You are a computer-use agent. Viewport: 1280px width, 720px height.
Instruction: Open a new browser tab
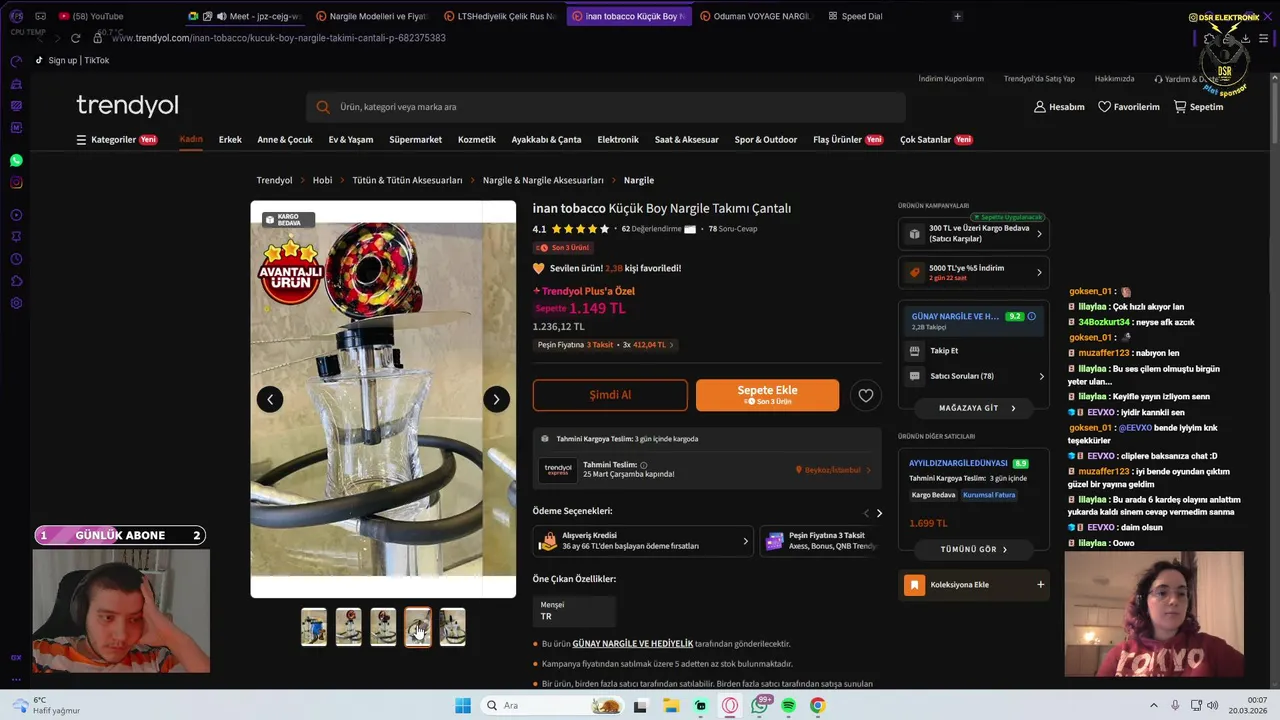click(x=957, y=16)
